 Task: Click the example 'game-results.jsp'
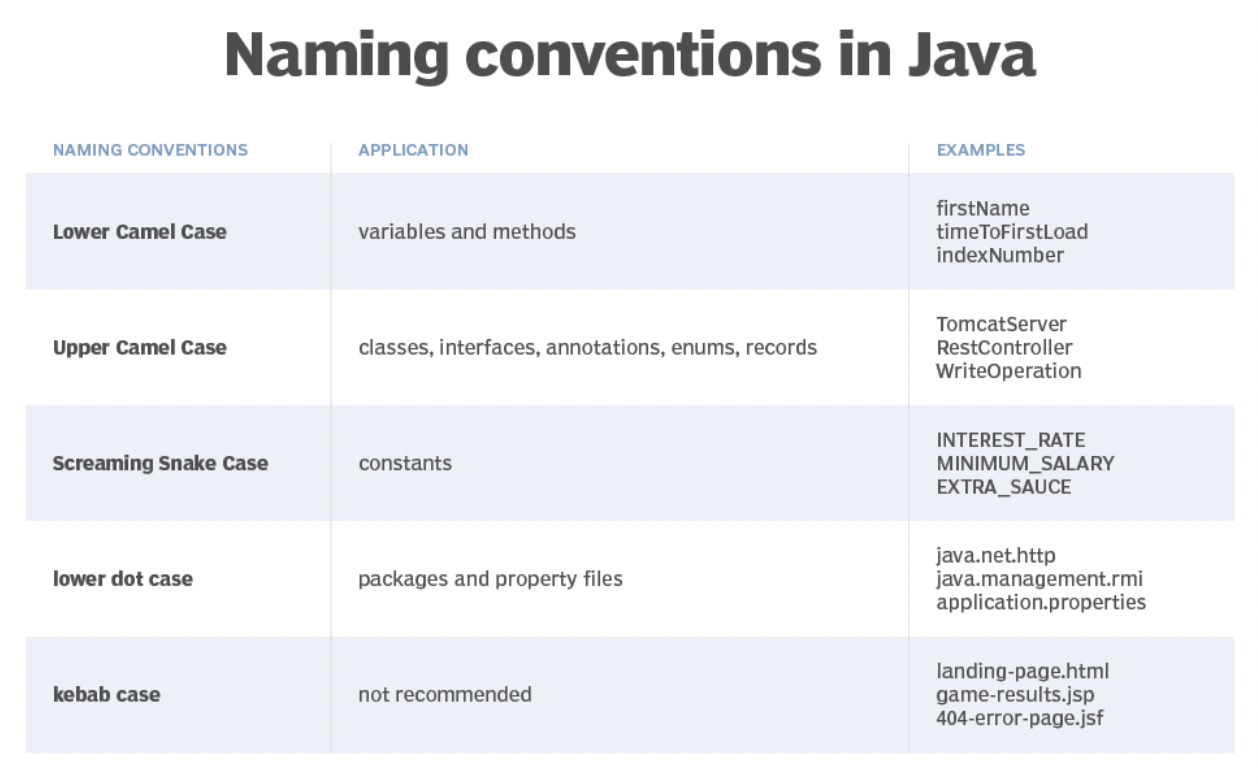coord(1015,694)
